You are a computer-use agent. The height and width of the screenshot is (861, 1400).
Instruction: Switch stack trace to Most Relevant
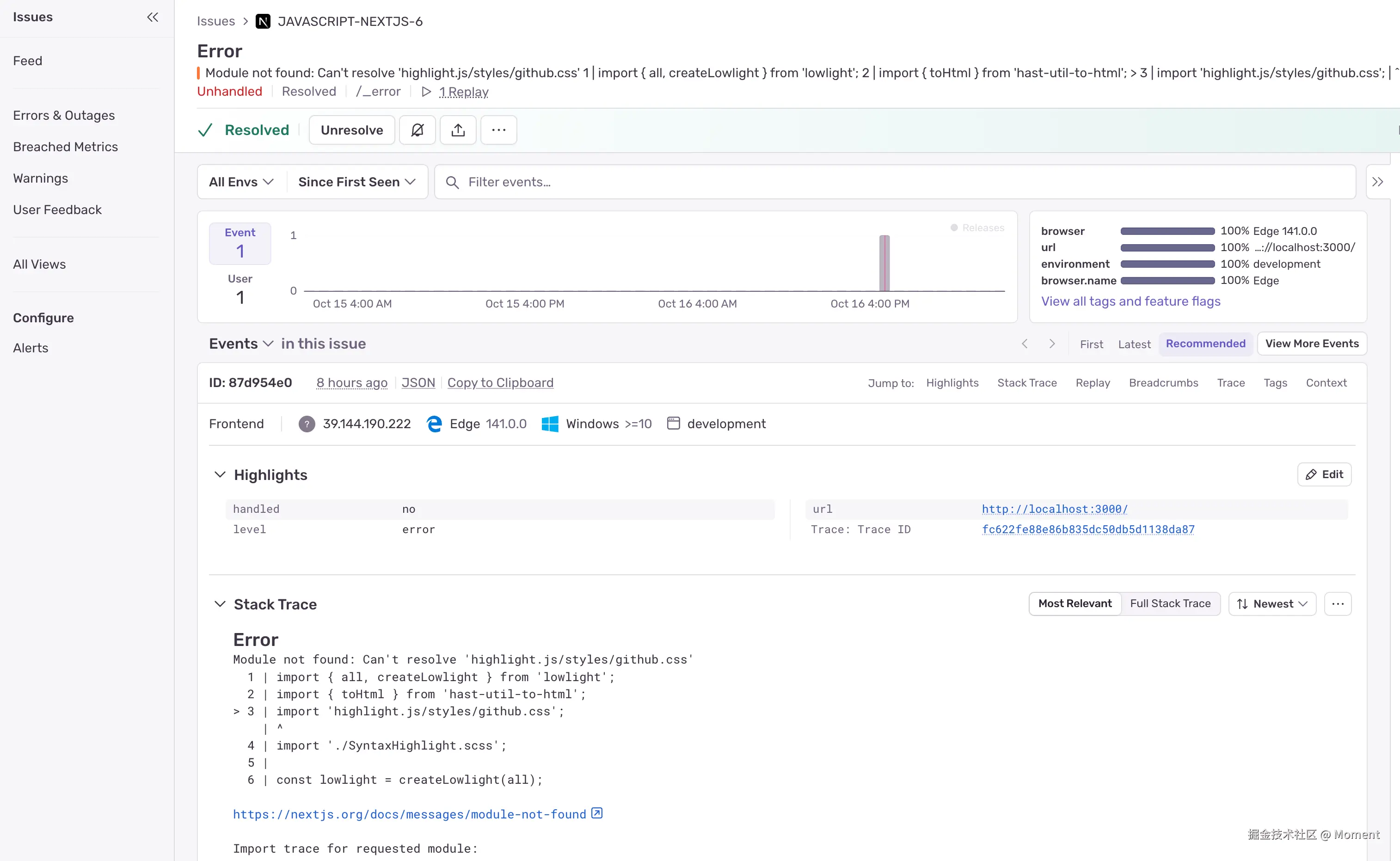1075,603
